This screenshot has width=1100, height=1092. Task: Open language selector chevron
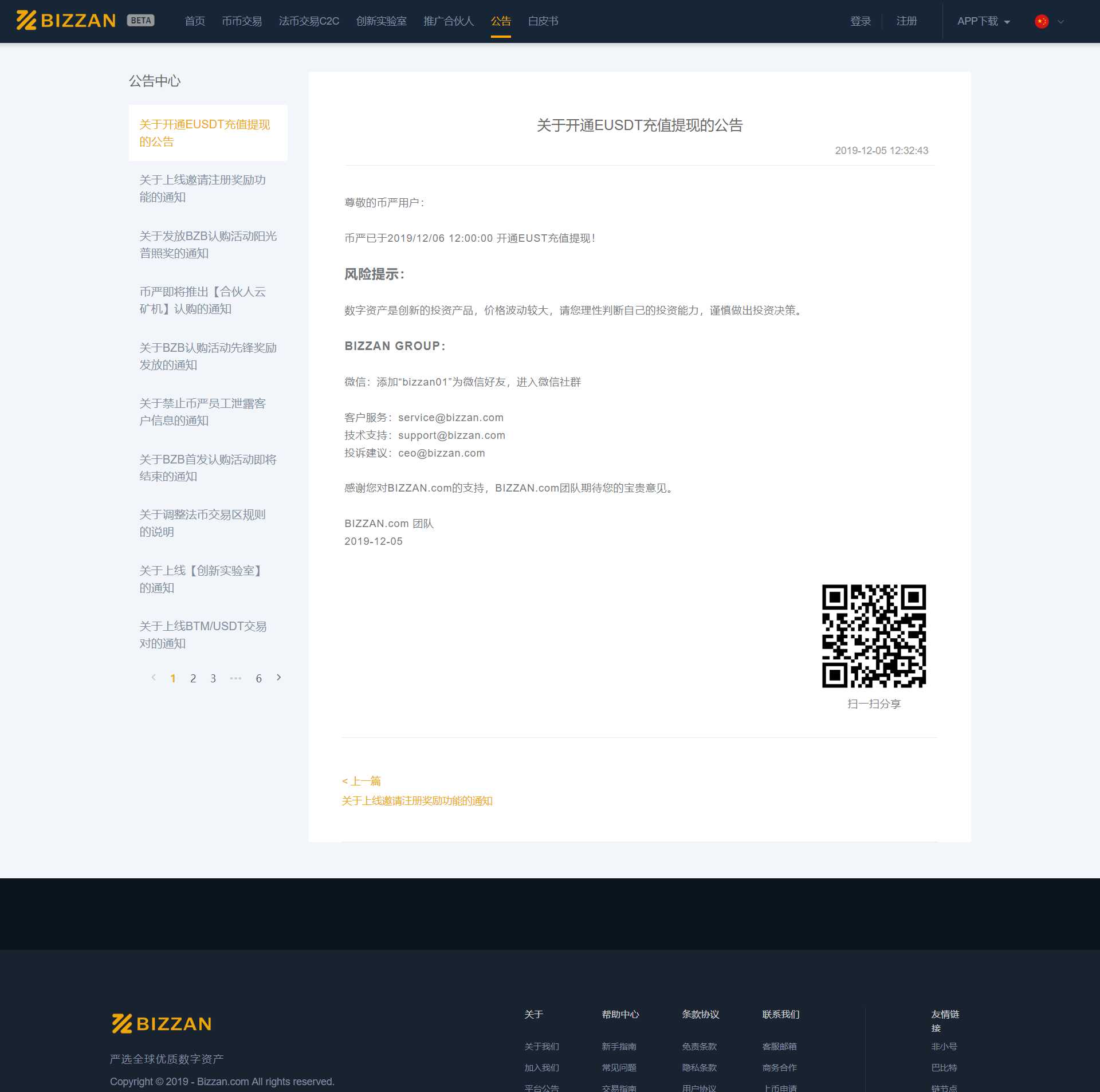[x=1060, y=22]
